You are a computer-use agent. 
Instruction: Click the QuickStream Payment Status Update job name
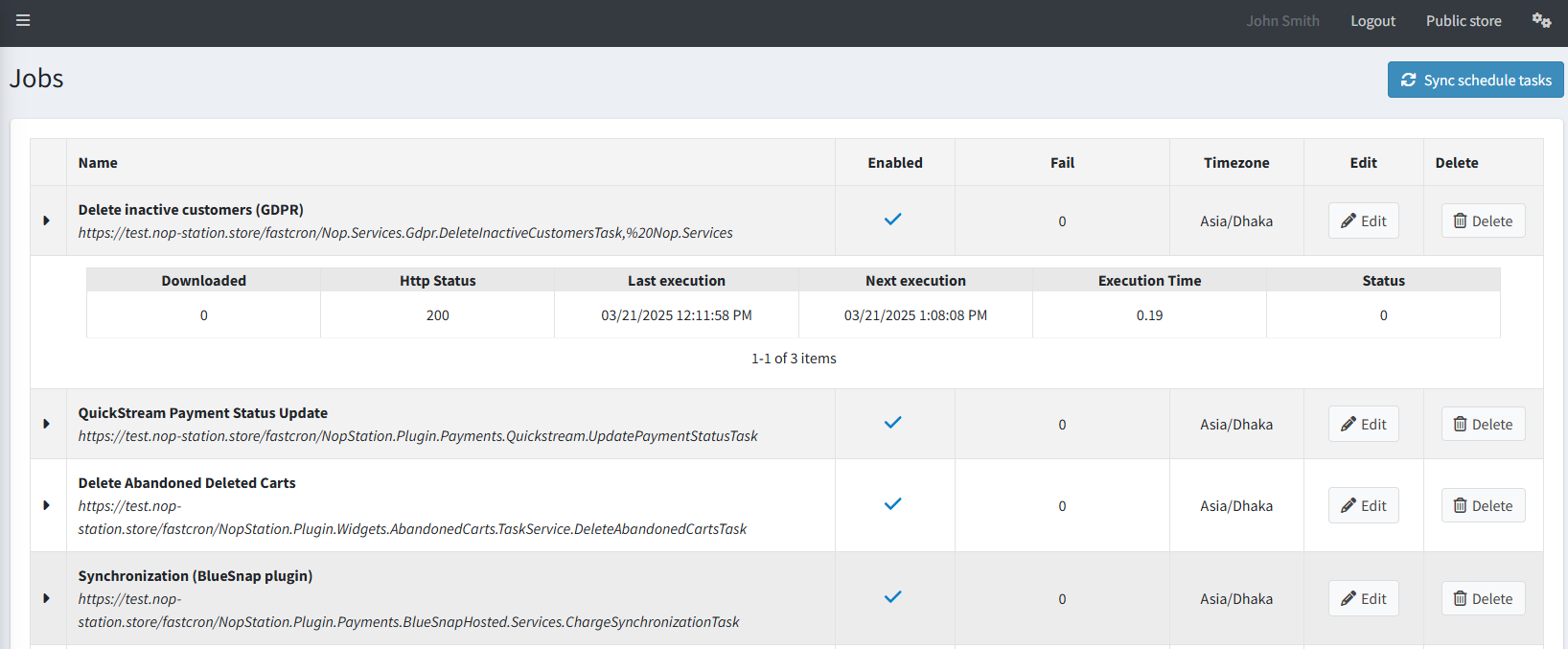(203, 413)
